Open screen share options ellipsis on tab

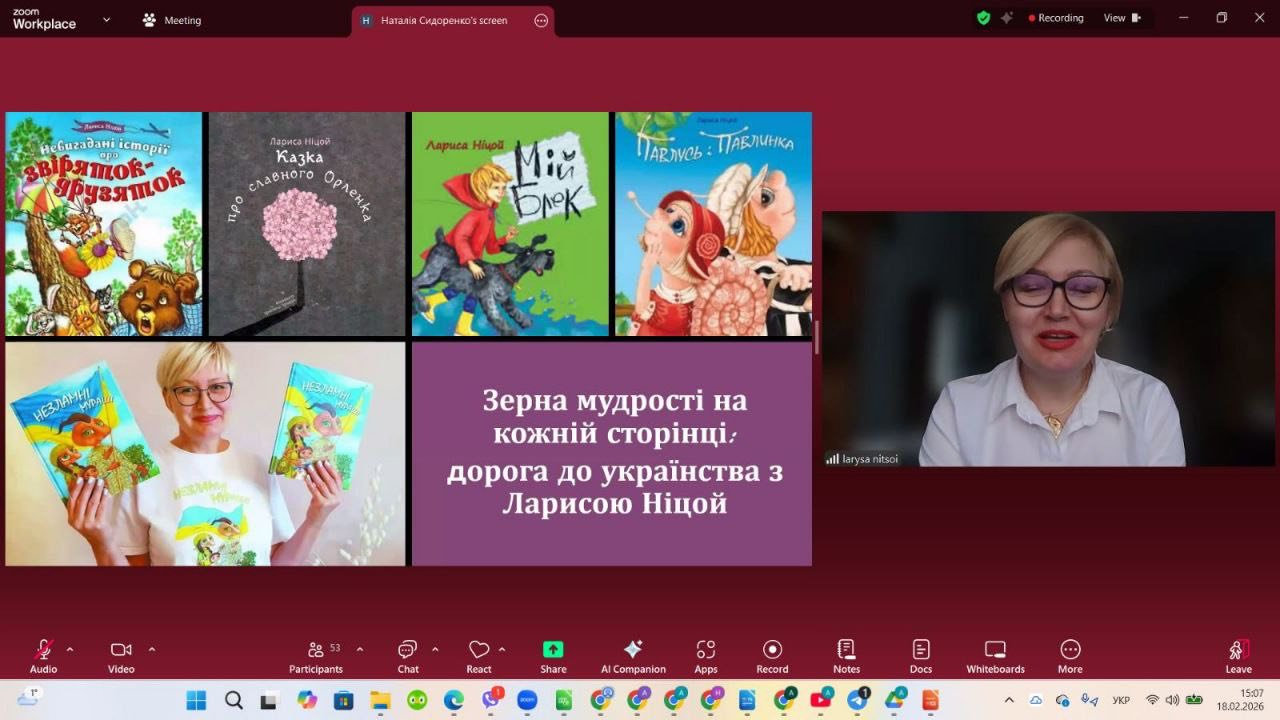[x=541, y=20]
